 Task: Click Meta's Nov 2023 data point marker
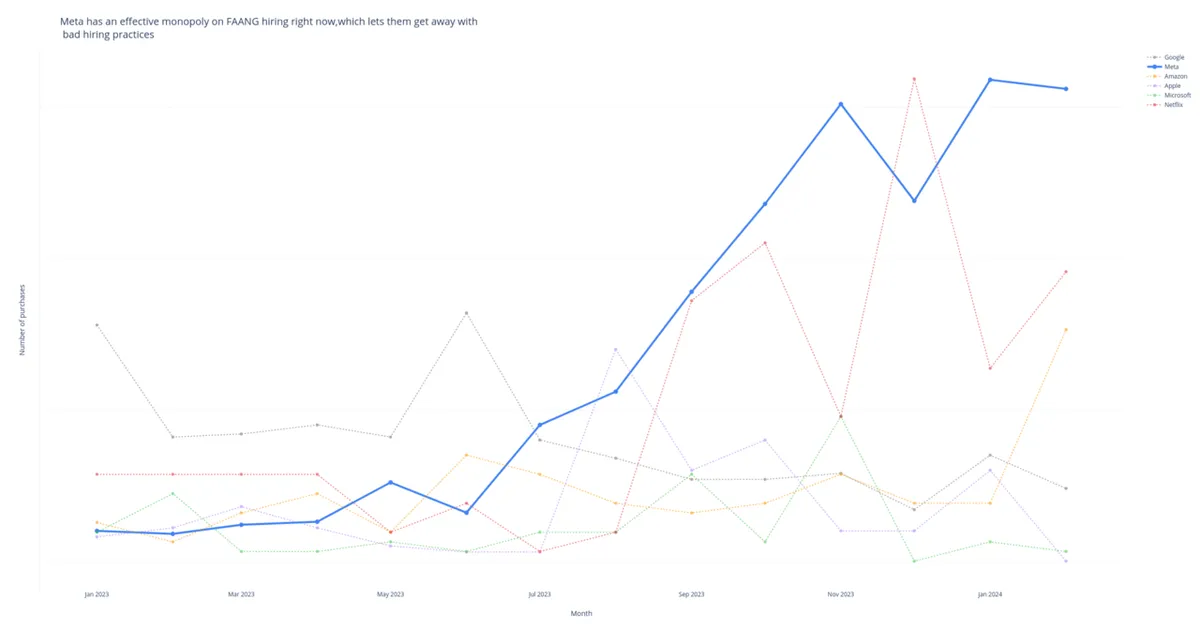pos(841,104)
